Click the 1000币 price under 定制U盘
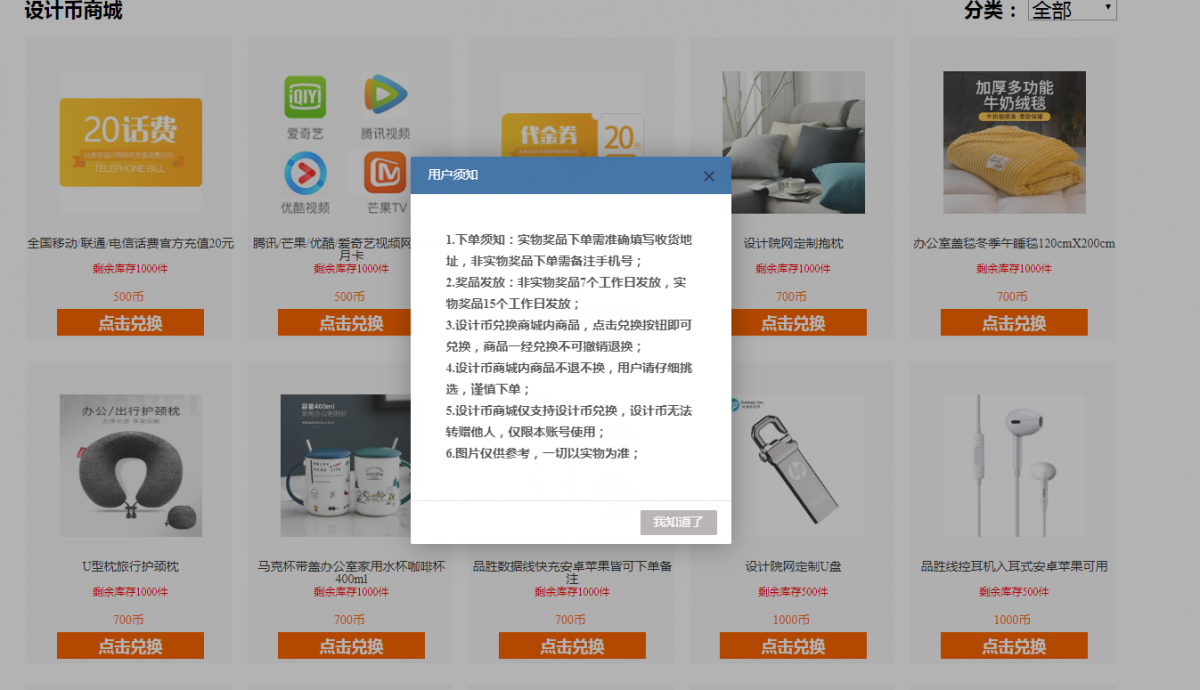1200x690 pixels. tap(793, 620)
